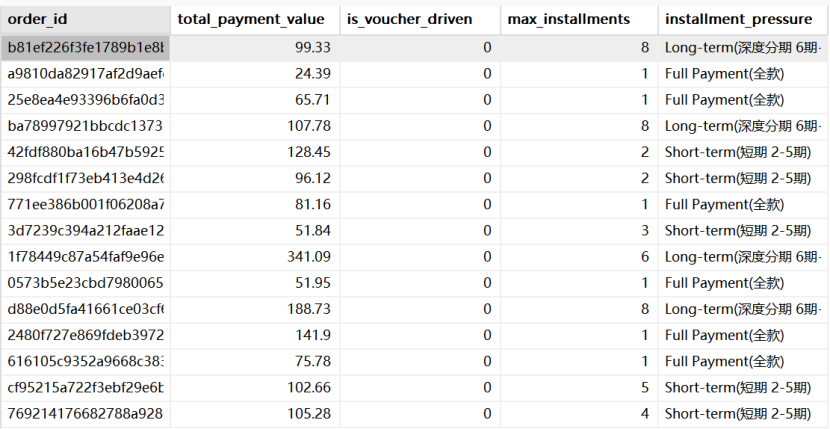Select the max_installments column header

(x=579, y=20)
